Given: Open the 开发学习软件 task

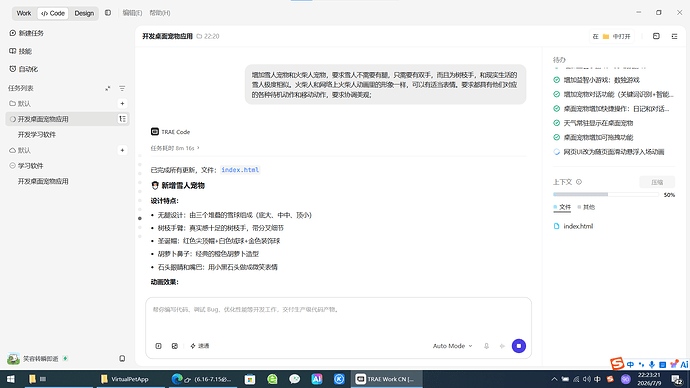Looking at the screenshot, I should coord(37,135).
